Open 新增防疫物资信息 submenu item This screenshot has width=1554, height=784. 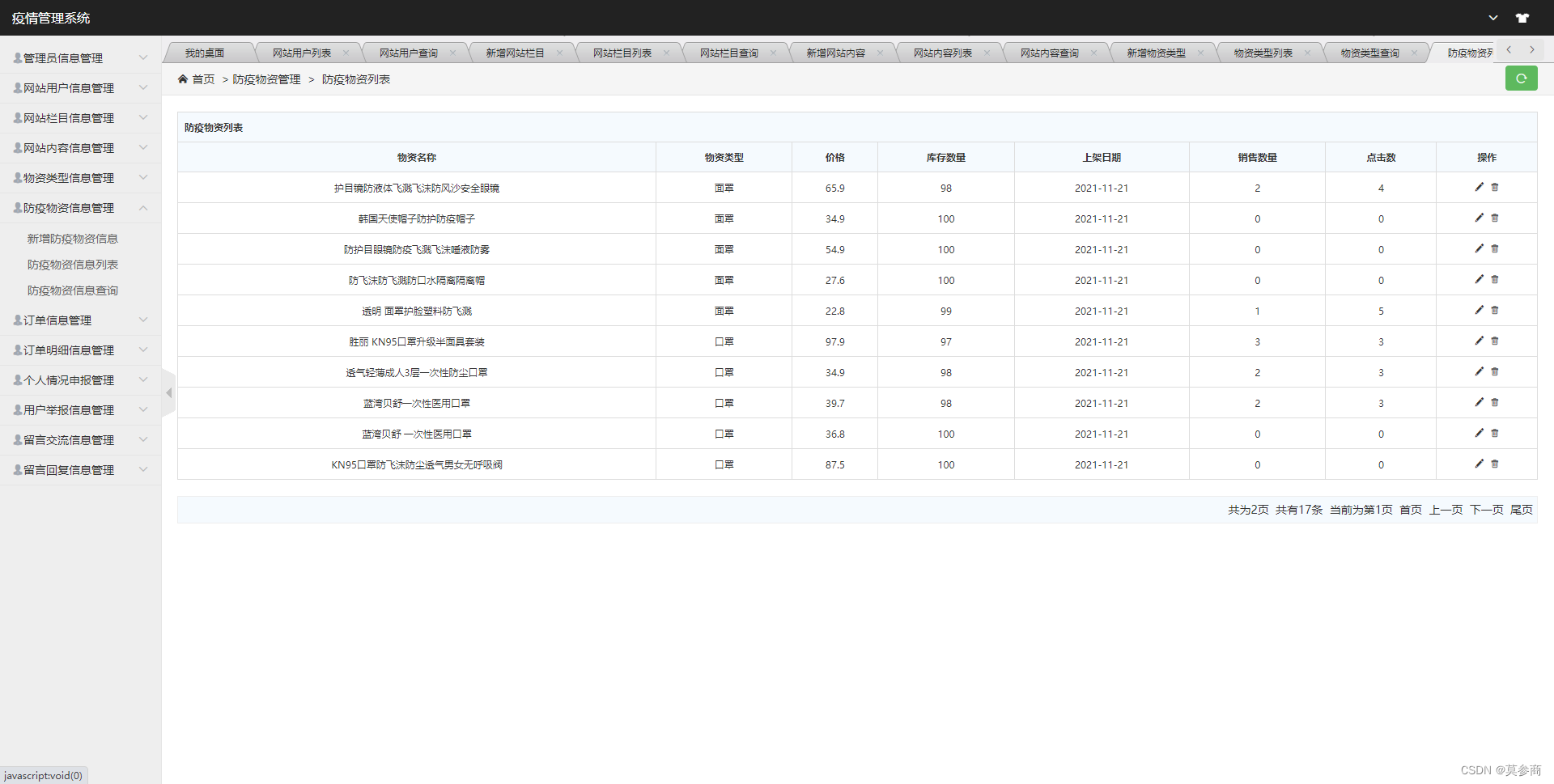click(x=73, y=239)
